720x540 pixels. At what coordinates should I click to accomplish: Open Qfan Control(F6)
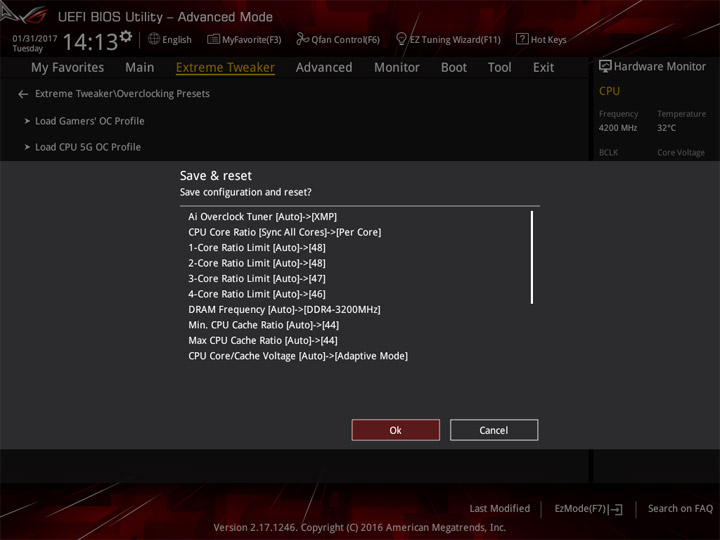(338, 40)
